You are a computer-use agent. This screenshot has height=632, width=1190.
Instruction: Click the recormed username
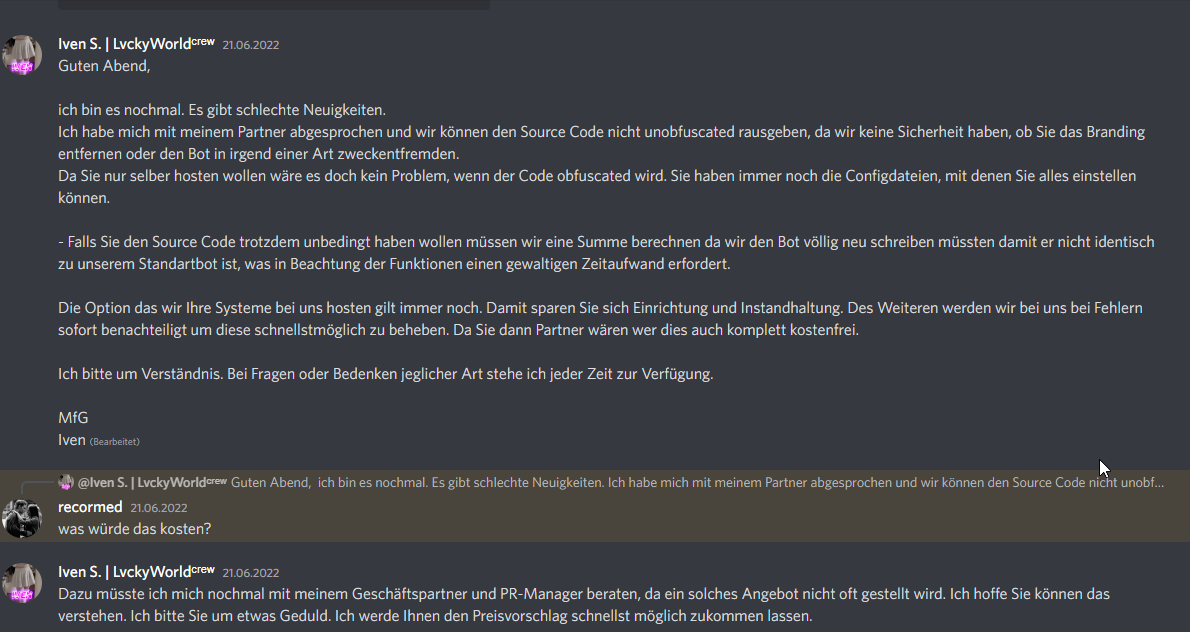[x=90, y=507]
